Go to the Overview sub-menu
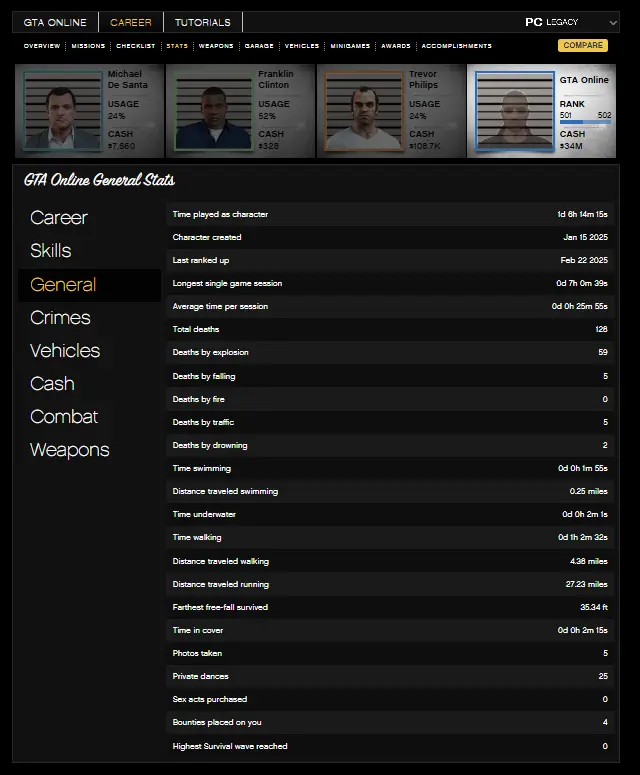The image size is (640, 775). coord(42,46)
